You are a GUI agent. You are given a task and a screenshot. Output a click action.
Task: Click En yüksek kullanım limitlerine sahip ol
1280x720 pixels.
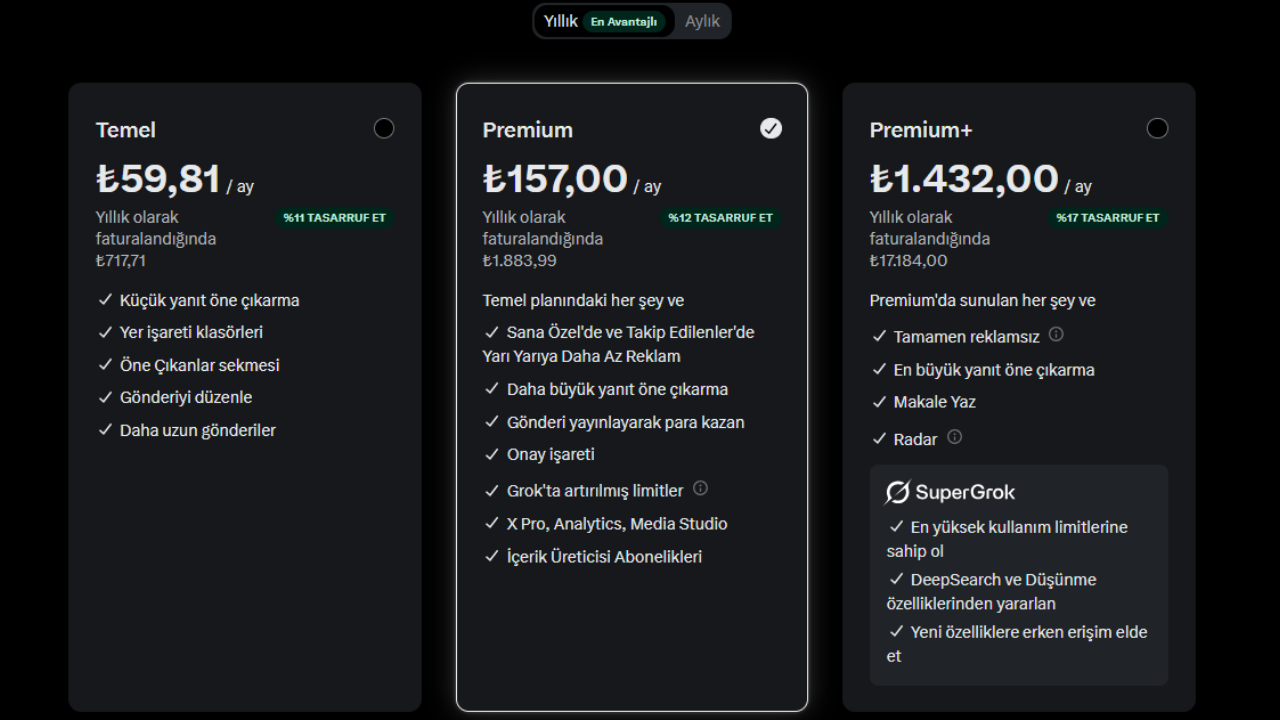coord(1007,539)
